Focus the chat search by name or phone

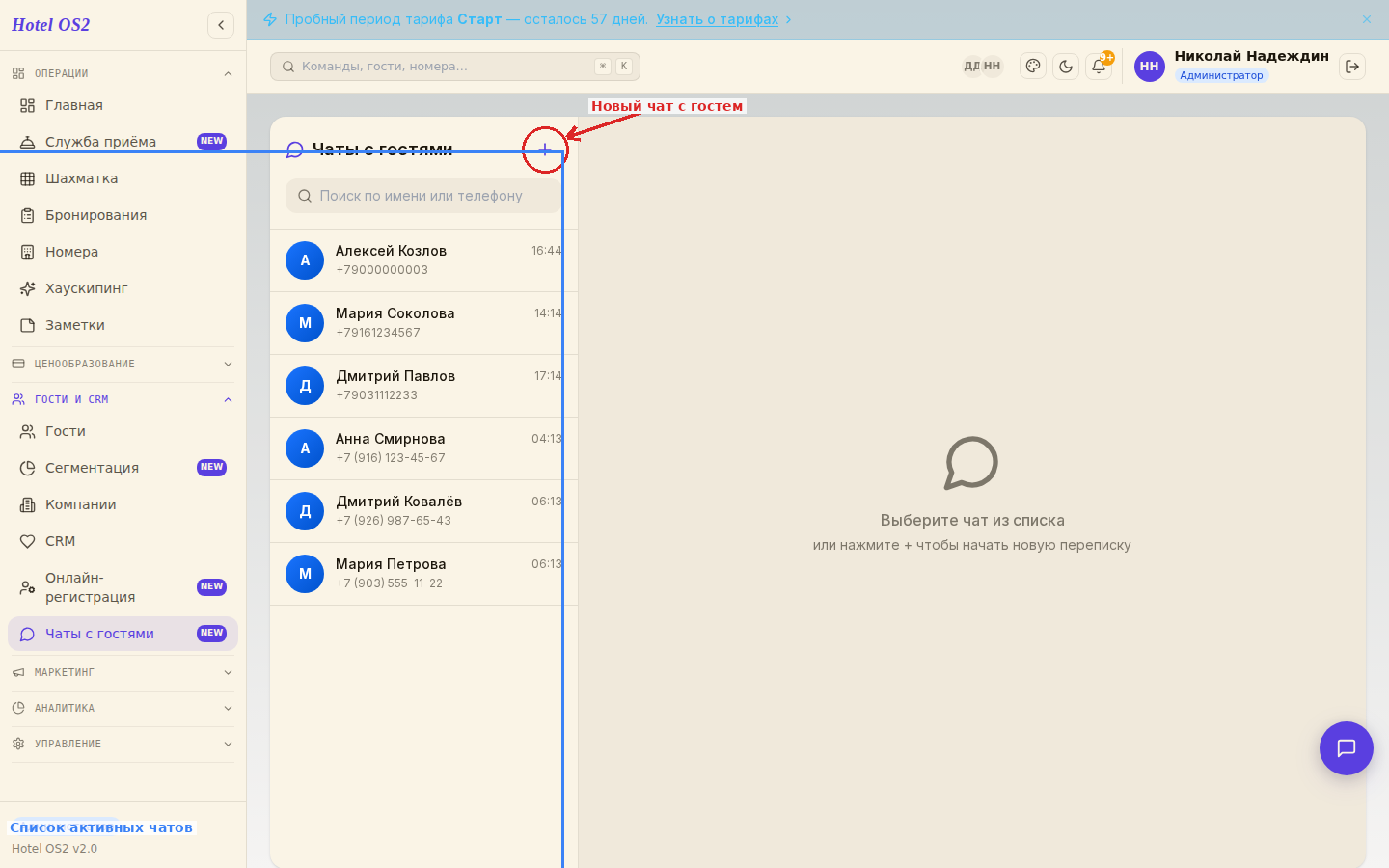tap(424, 196)
